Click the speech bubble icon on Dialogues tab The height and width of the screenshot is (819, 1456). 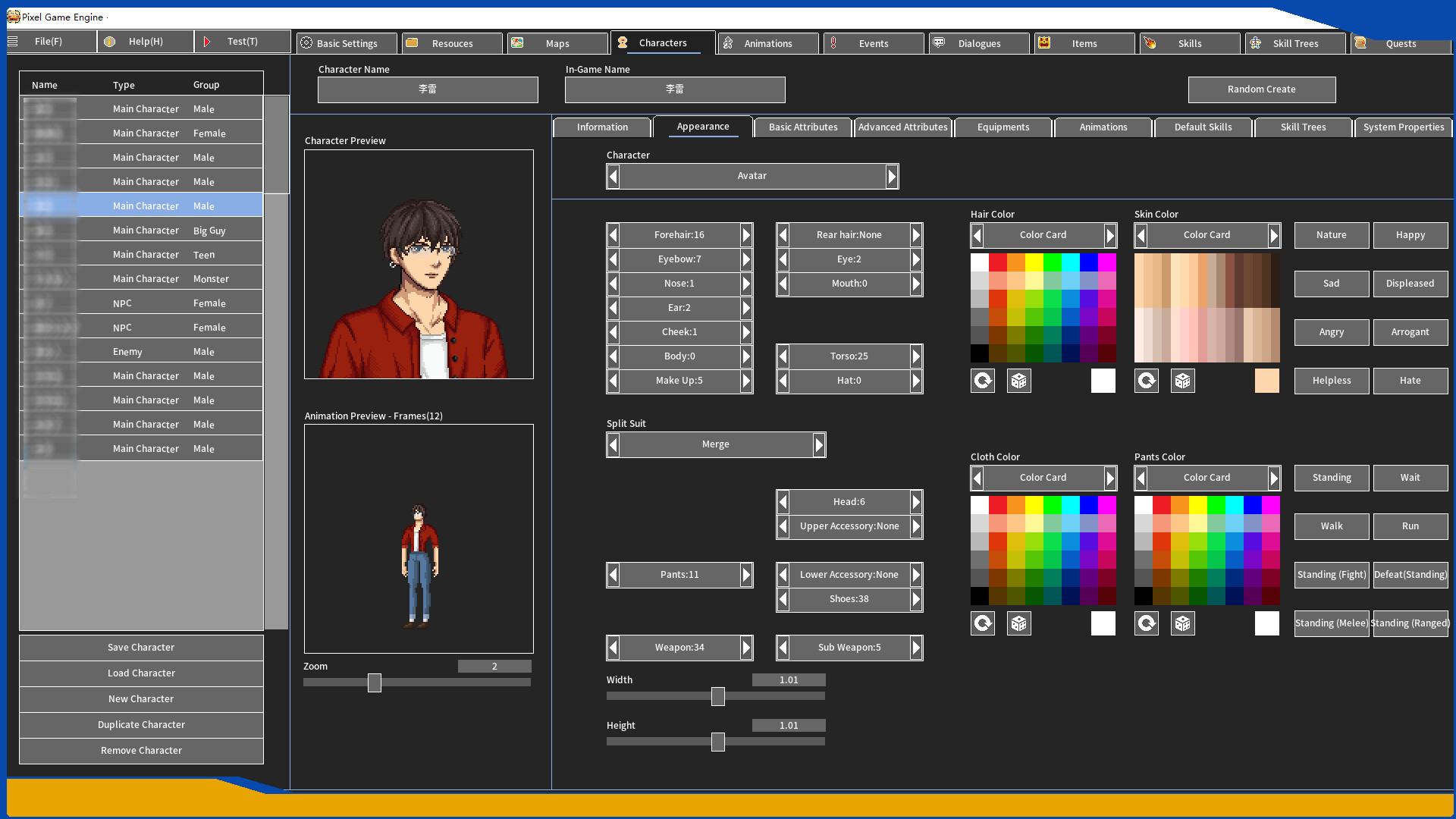(x=940, y=43)
